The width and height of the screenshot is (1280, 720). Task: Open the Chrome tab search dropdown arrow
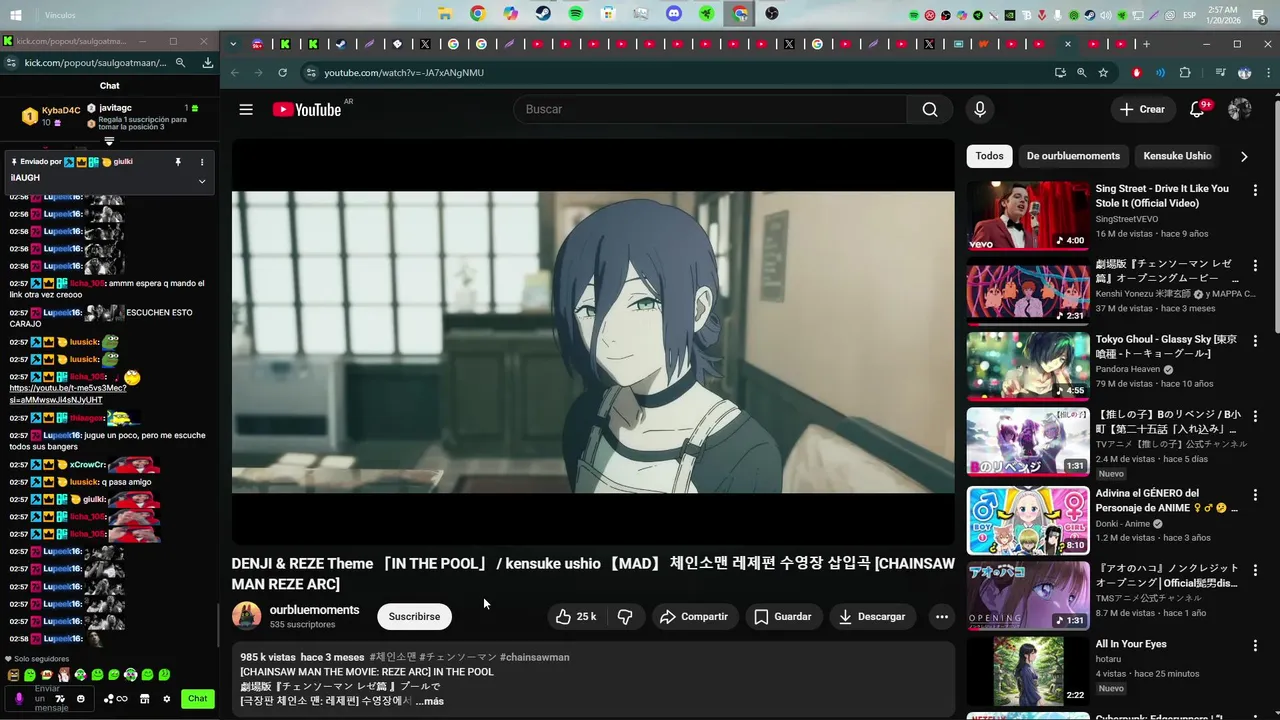pos(233,44)
